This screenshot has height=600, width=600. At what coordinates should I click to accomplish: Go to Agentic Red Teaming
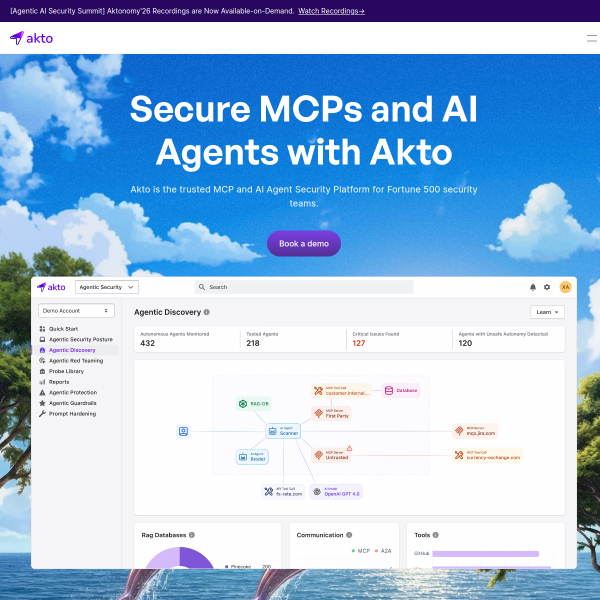[x=76, y=360]
